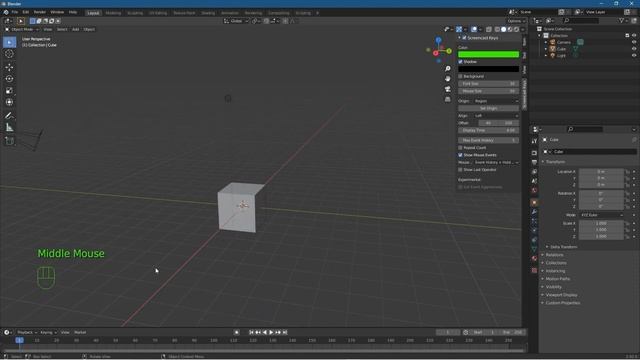Expand the Delta Transform section
This screenshot has width=640, height=360.
click(563, 247)
